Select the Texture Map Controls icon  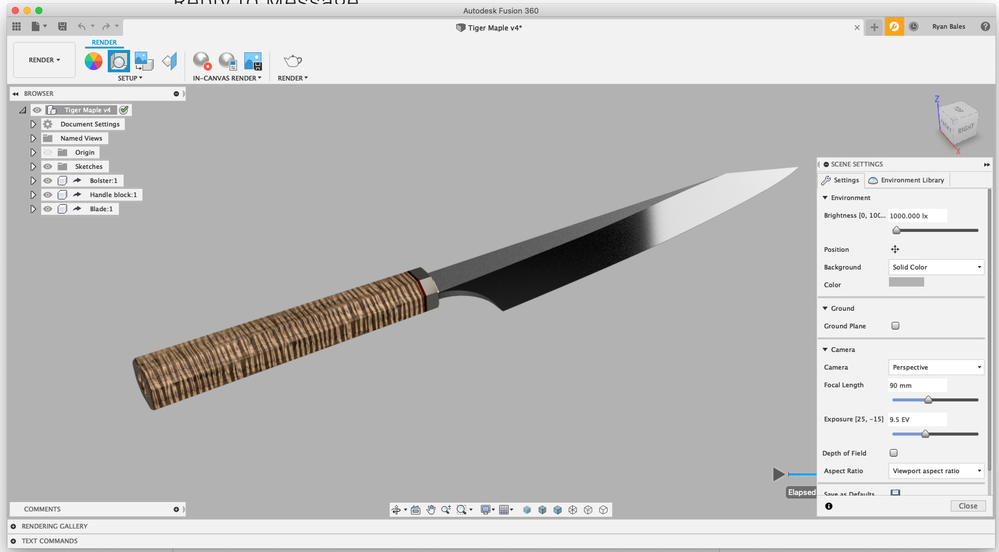click(169, 61)
